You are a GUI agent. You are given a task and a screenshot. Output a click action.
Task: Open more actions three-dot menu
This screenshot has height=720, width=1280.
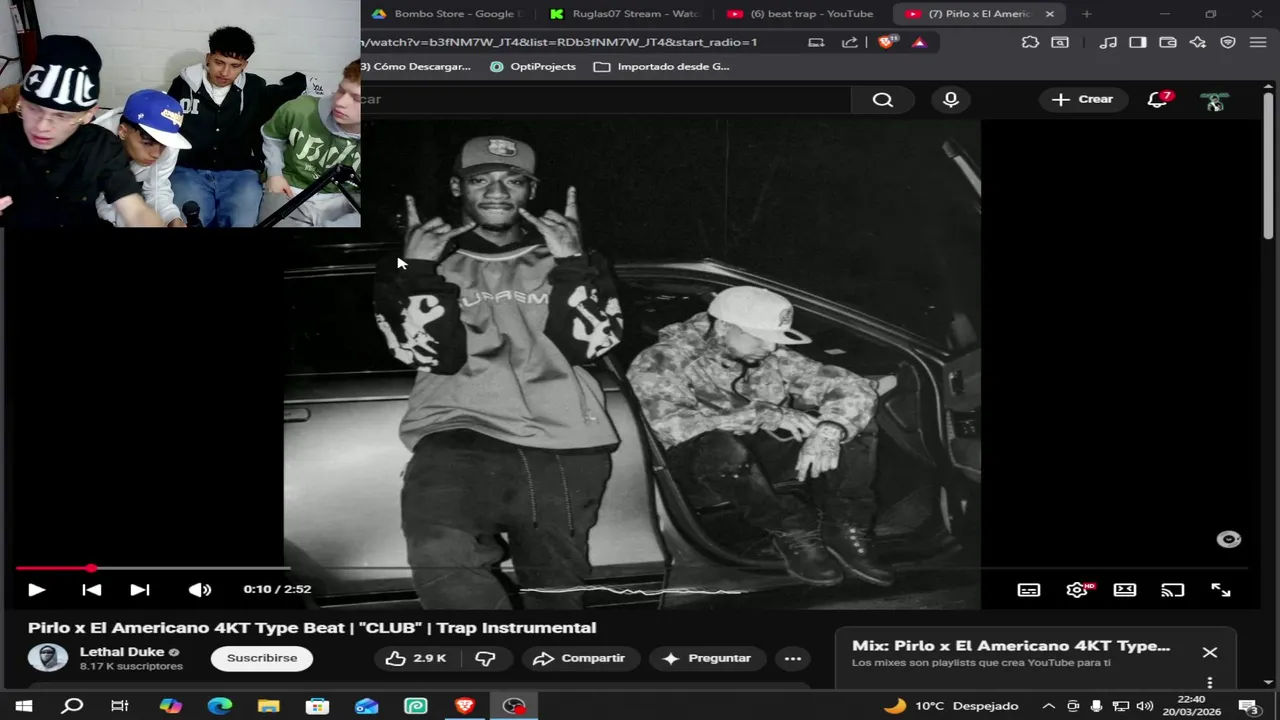coord(793,658)
